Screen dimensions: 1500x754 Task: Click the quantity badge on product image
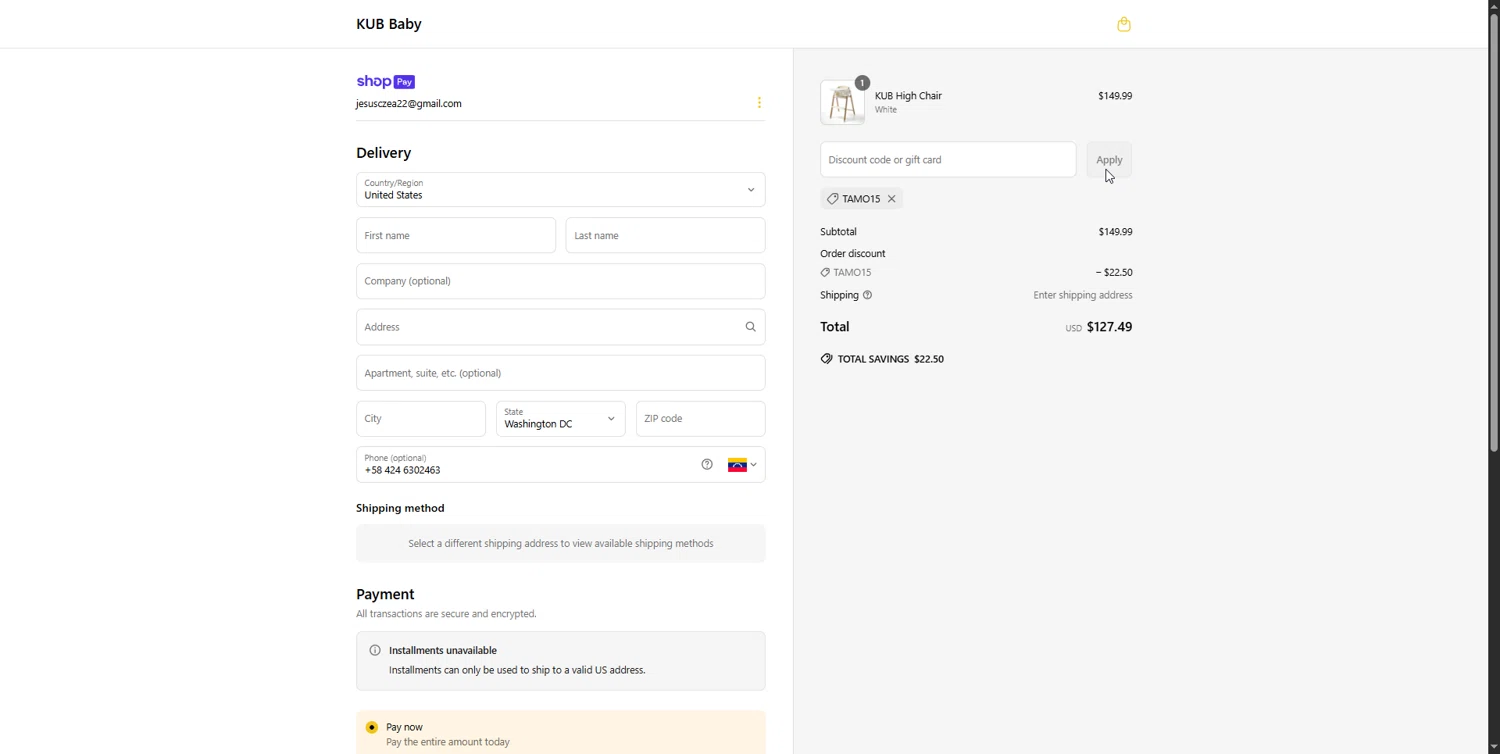click(x=862, y=83)
